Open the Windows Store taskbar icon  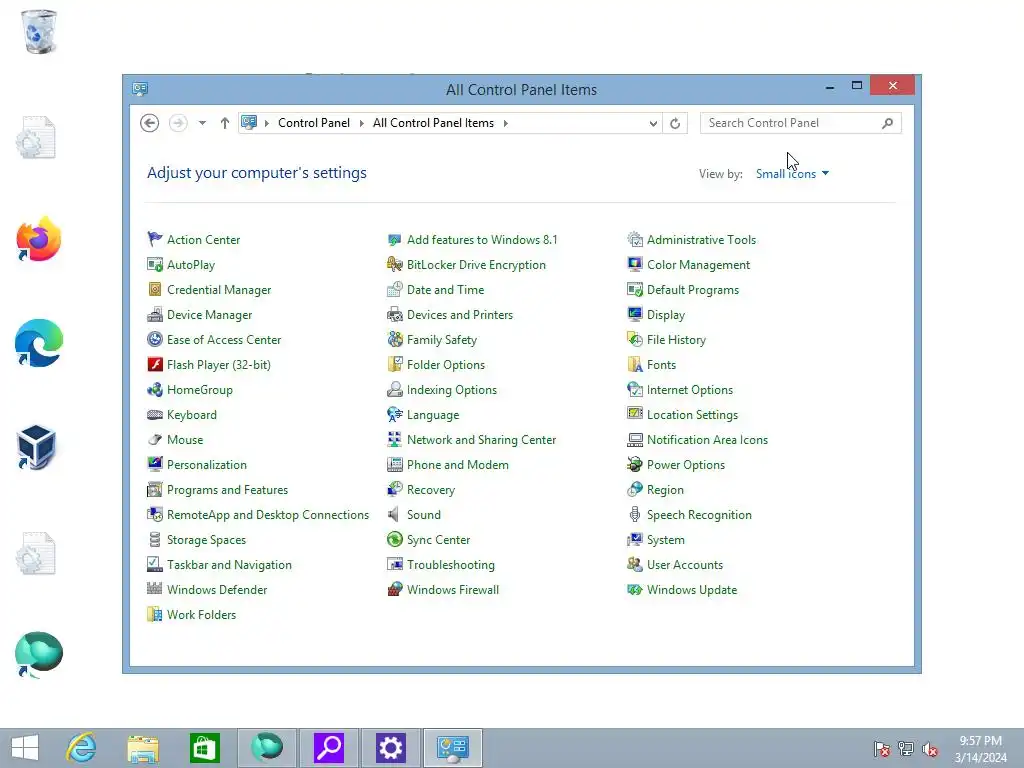coord(204,748)
